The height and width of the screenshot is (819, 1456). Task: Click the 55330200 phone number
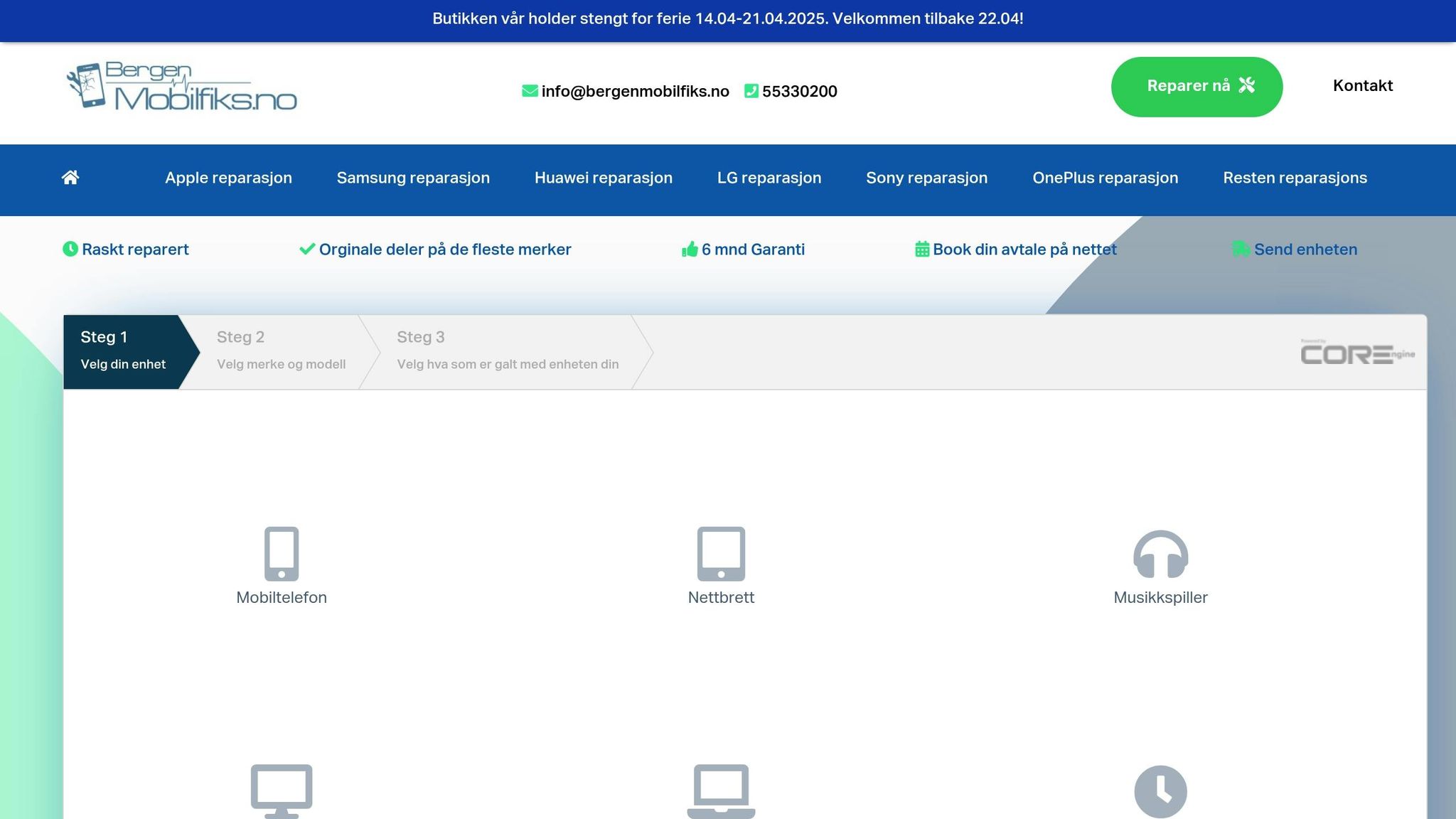click(800, 91)
